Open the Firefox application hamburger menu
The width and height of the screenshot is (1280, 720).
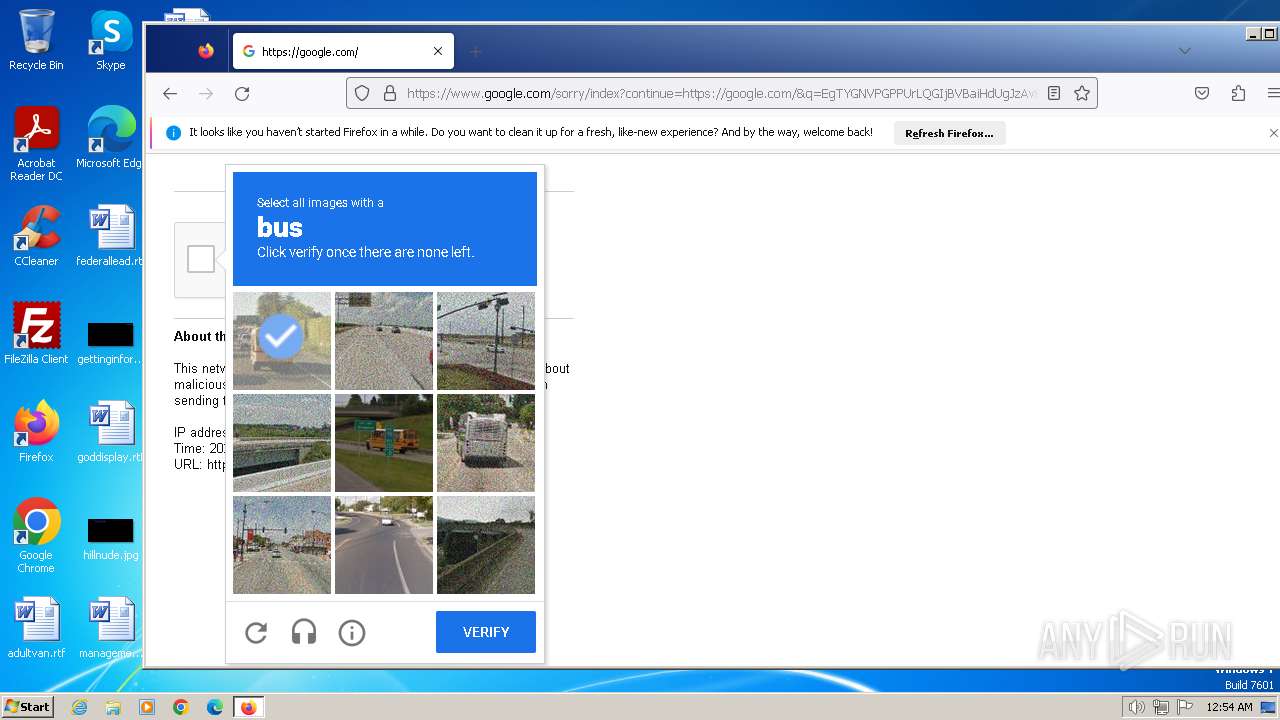tap(1273, 93)
